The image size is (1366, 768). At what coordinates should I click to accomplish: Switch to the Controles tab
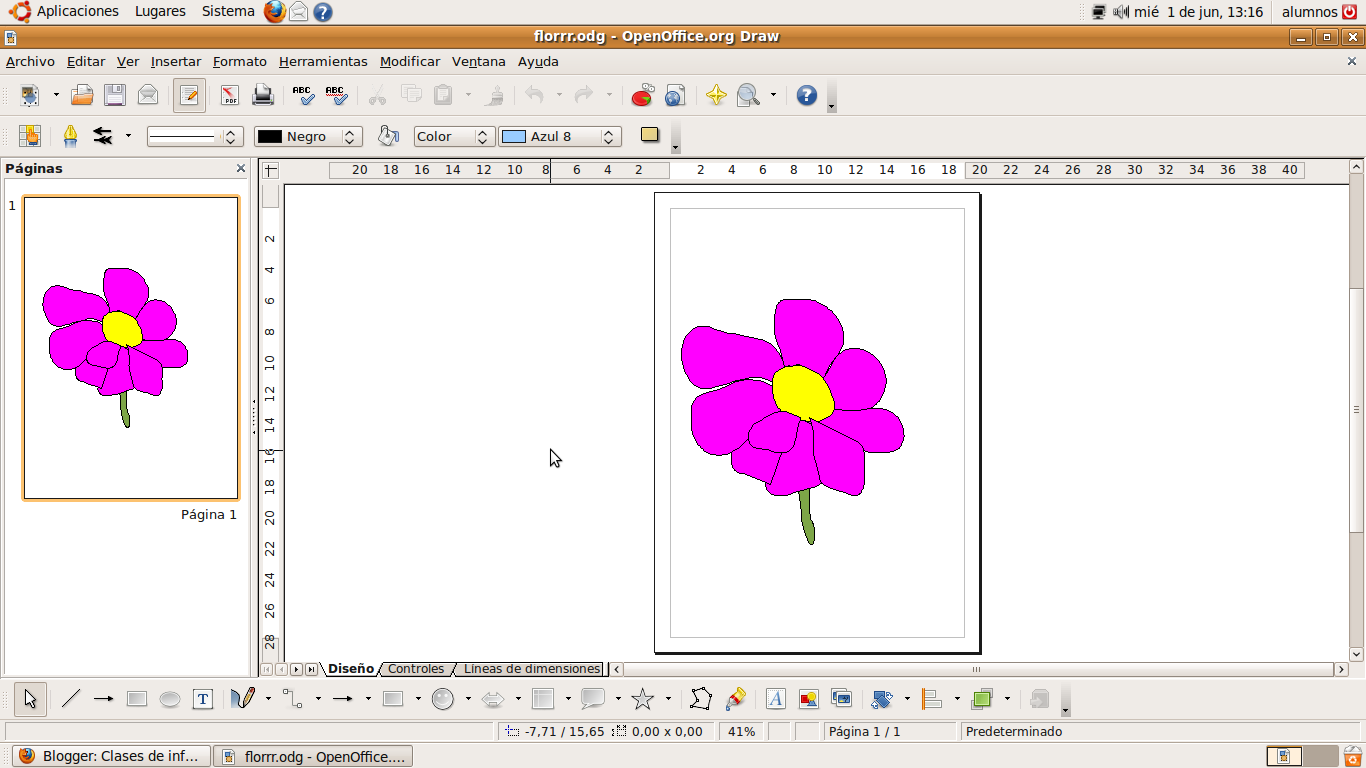point(416,668)
